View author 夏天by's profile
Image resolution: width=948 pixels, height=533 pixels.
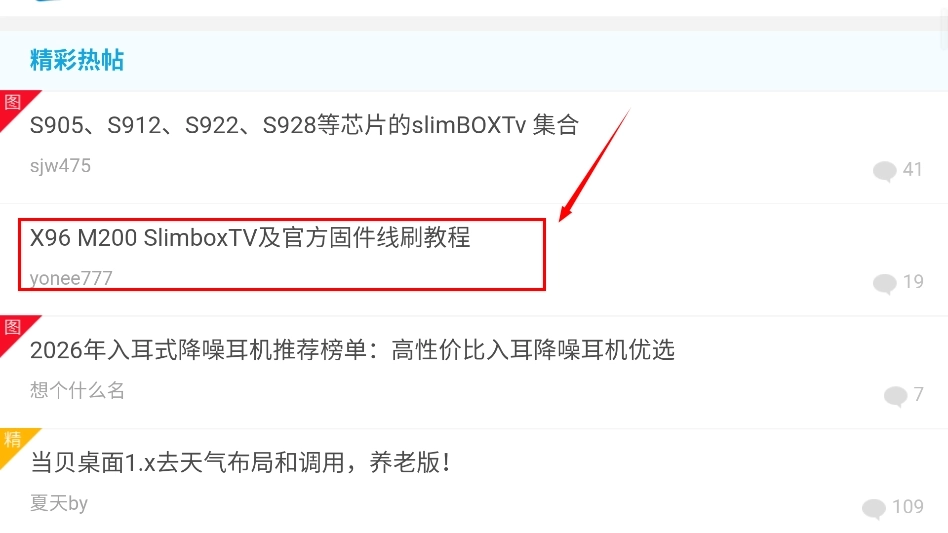(59, 503)
